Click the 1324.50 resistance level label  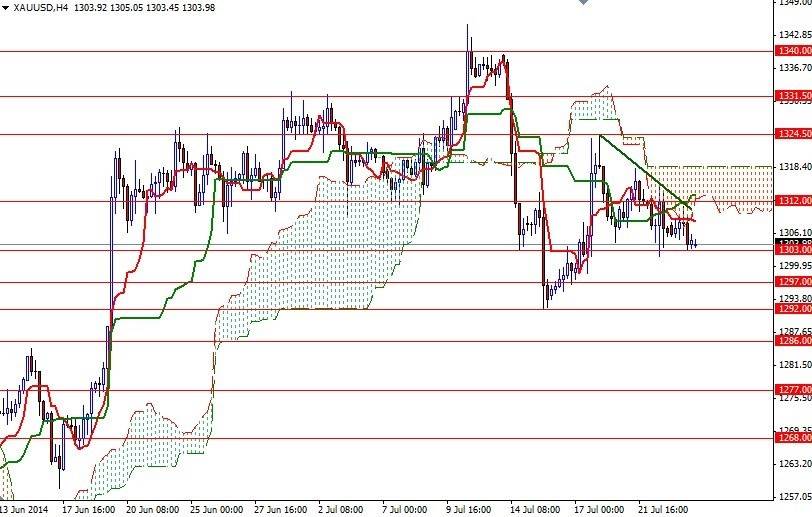click(x=793, y=134)
